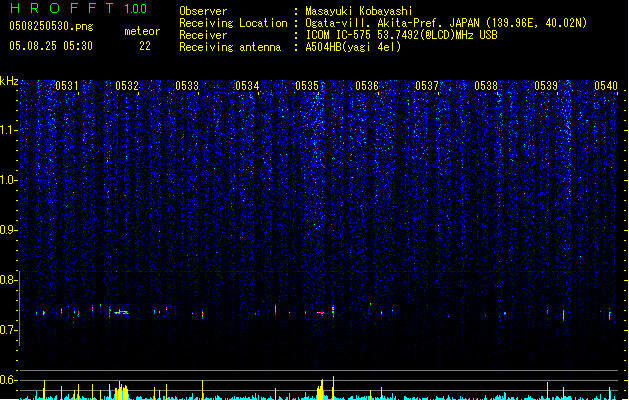This screenshot has width=629, height=400.
Task: Click the meteor label
Action: coord(142,31)
